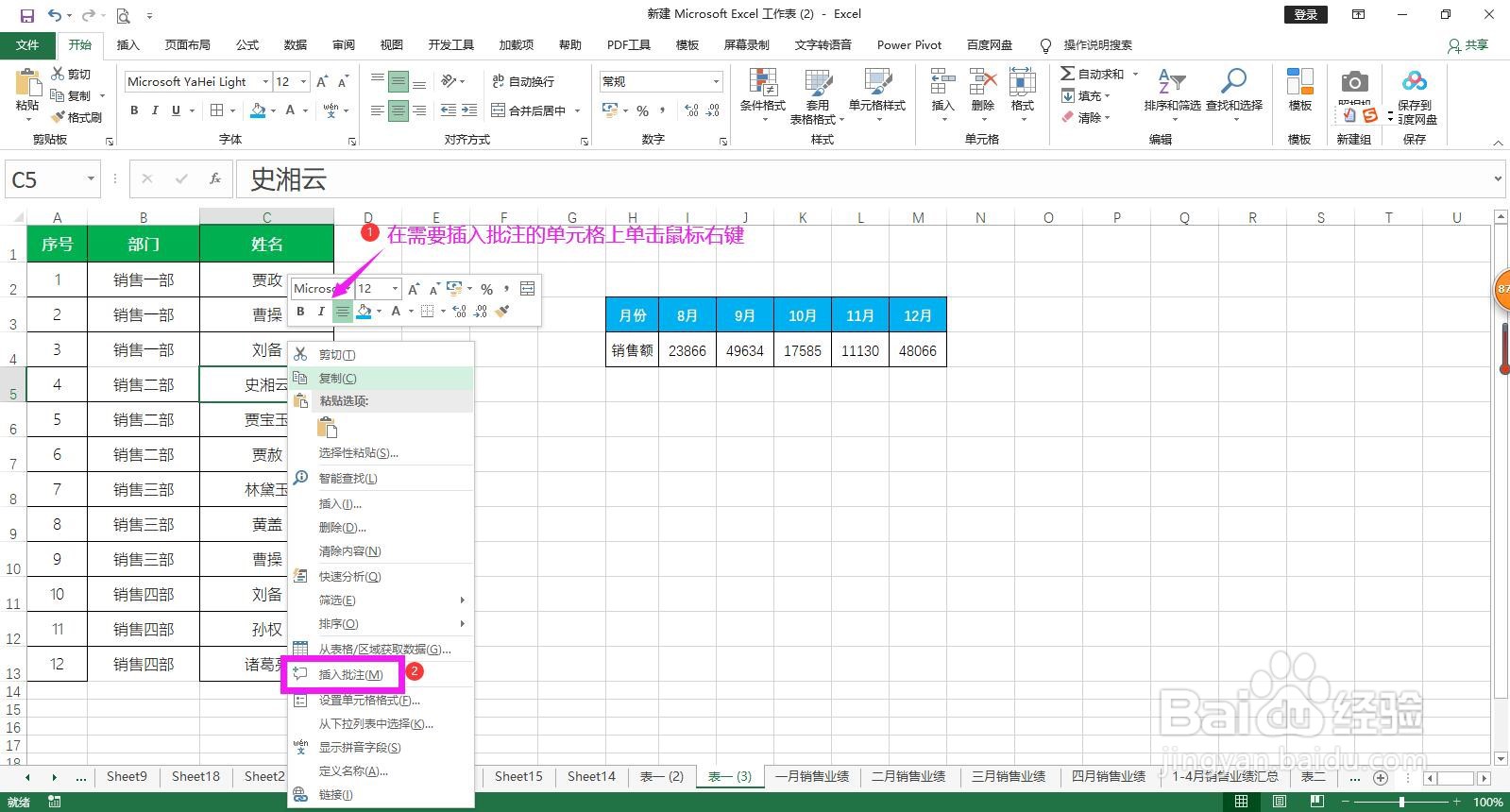Click the insert function fx icon

click(x=215, y=178)
